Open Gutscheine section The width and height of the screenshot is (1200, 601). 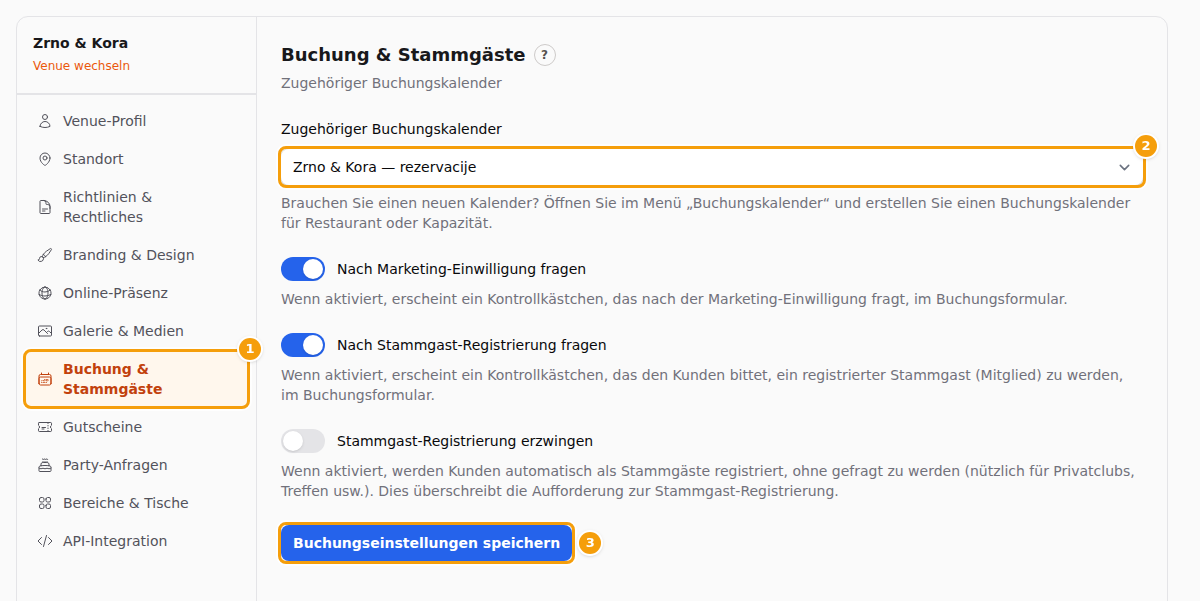click(x=136, y=427)
